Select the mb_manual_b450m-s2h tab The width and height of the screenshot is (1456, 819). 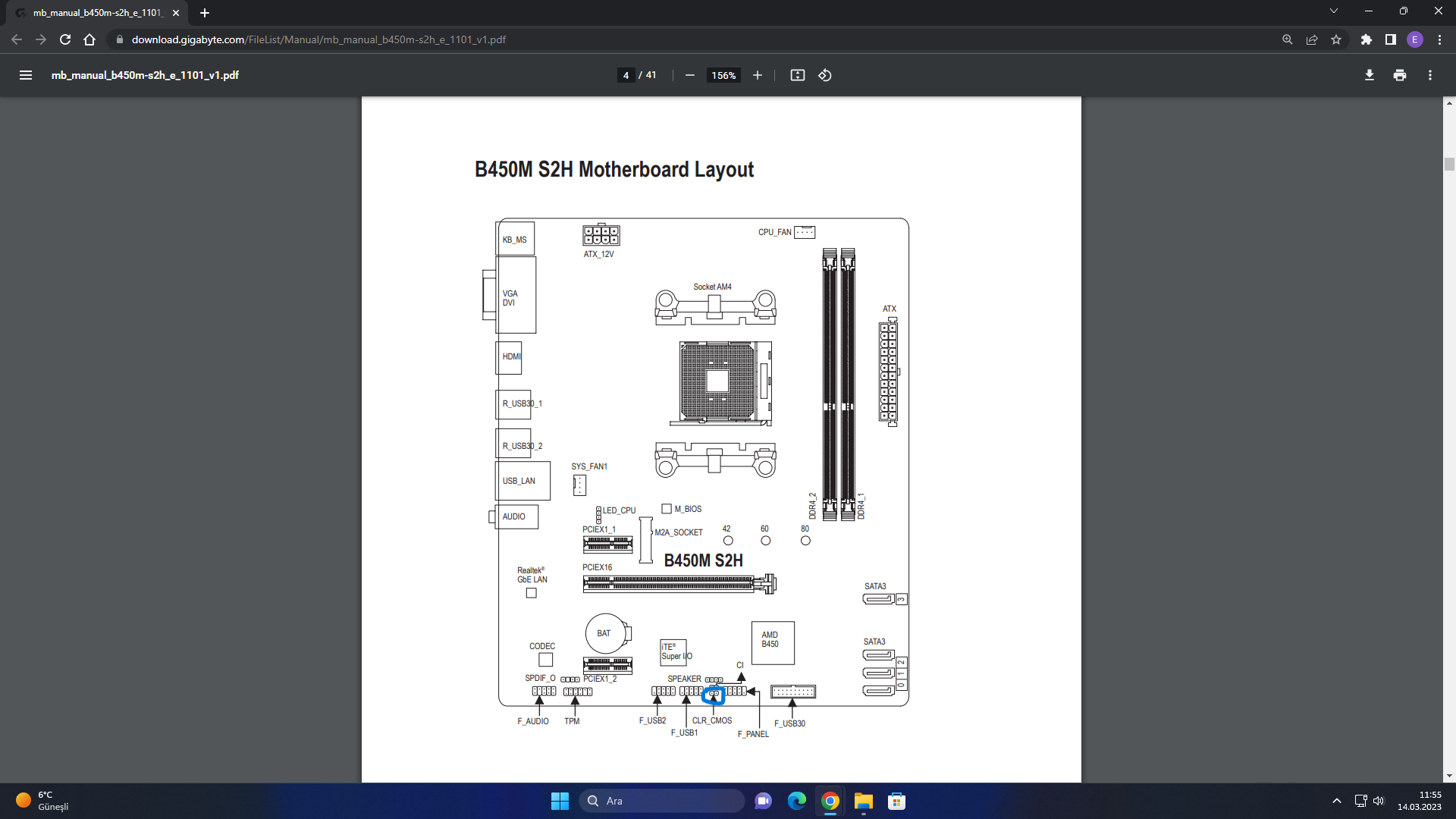(96, 13)
